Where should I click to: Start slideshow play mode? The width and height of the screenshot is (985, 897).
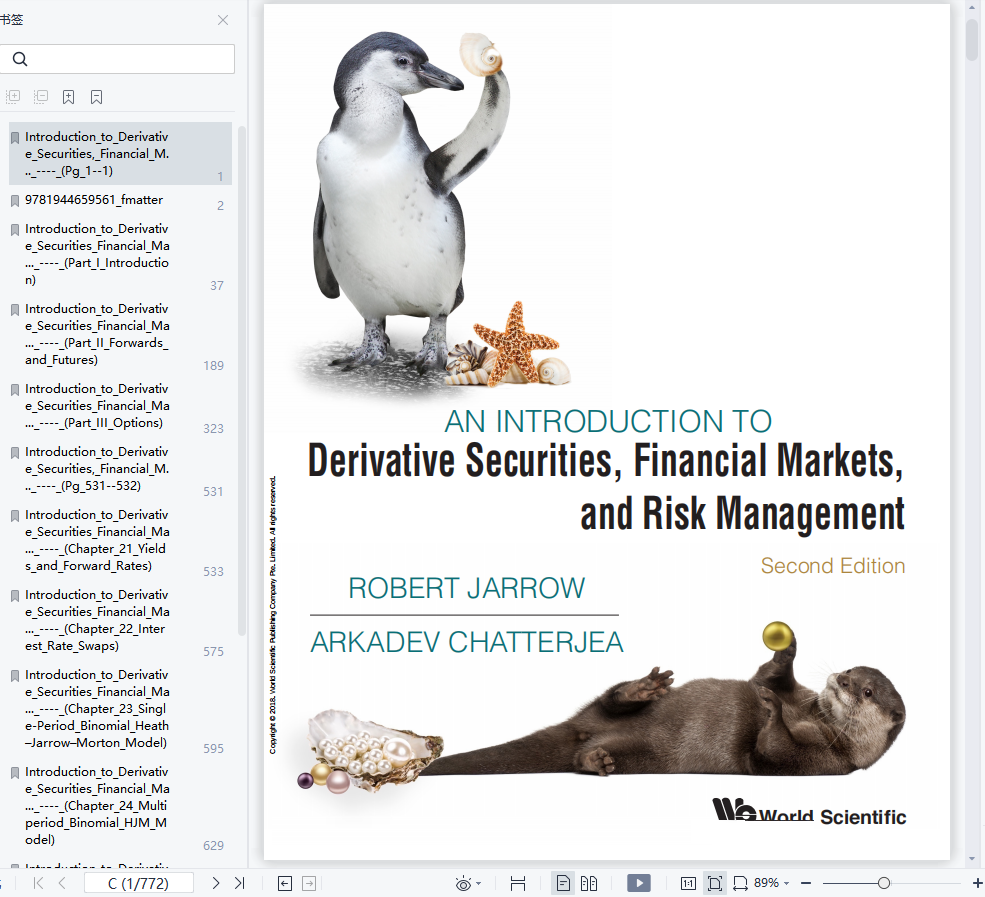639,883
